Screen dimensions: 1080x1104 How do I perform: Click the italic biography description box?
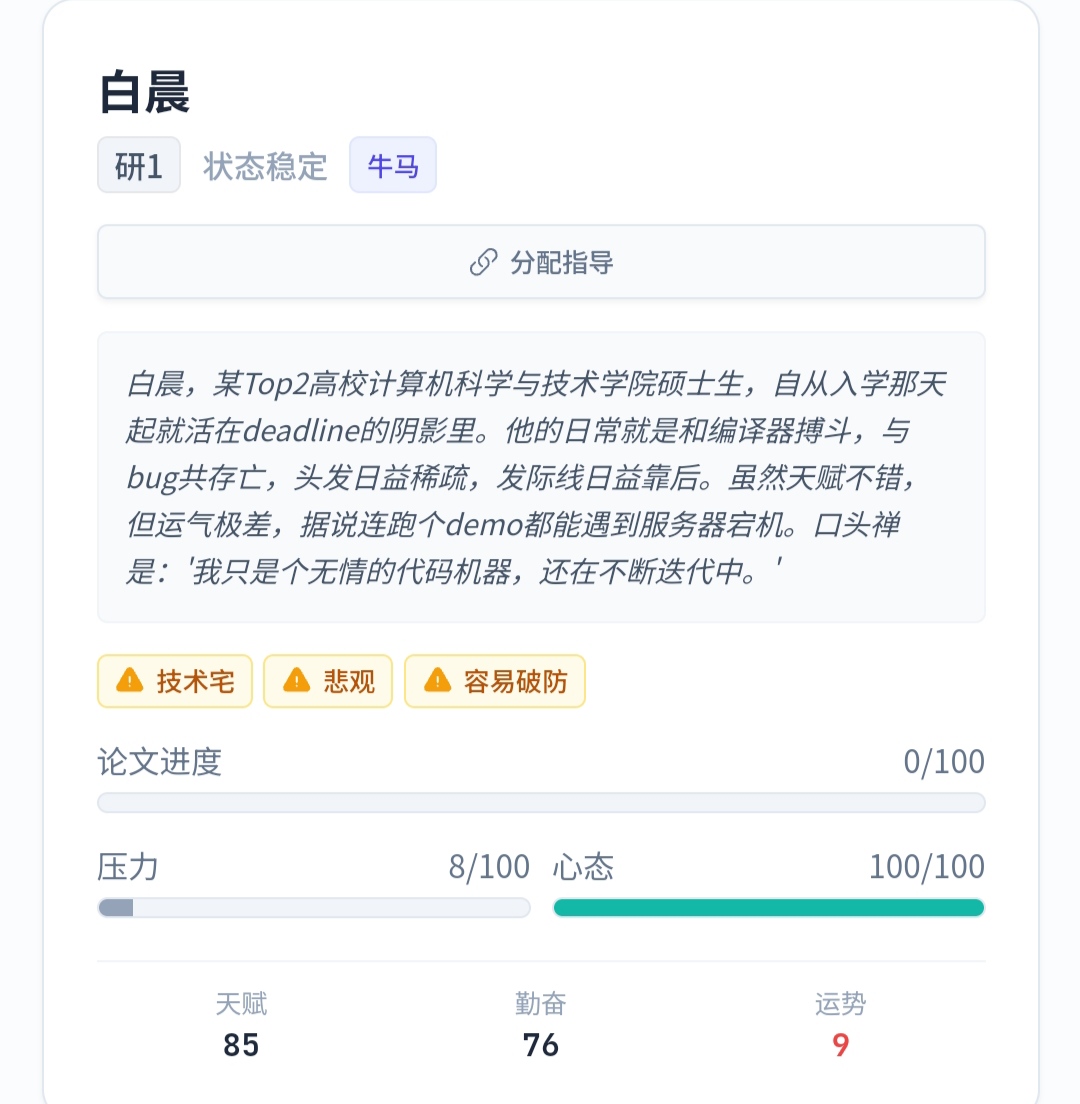tap(541, 477)
